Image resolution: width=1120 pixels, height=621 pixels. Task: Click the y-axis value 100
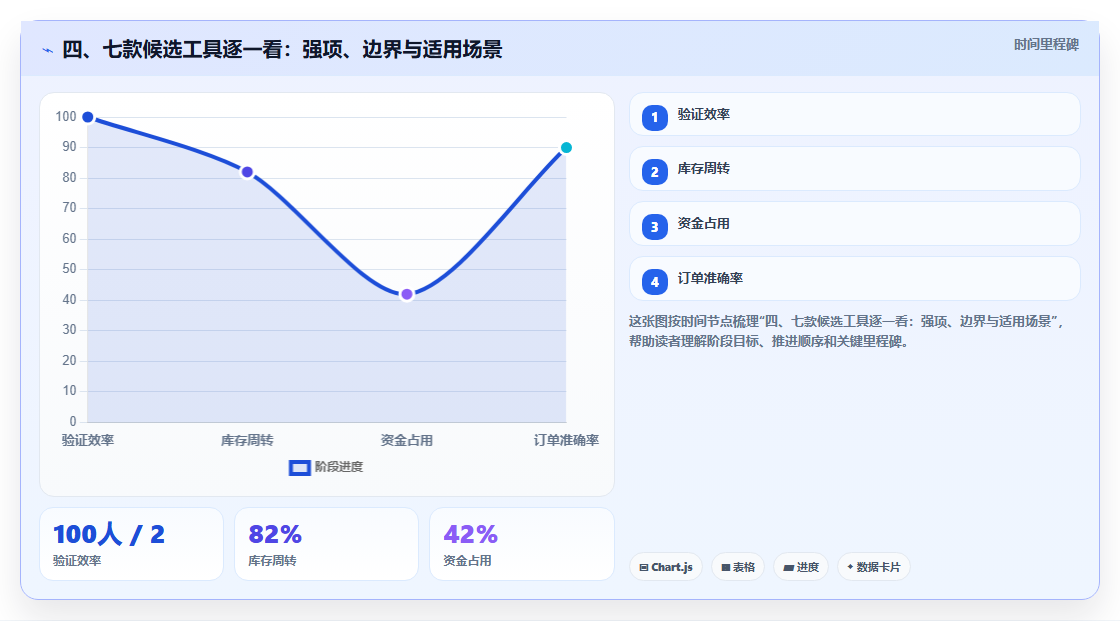tap(66, 116)
